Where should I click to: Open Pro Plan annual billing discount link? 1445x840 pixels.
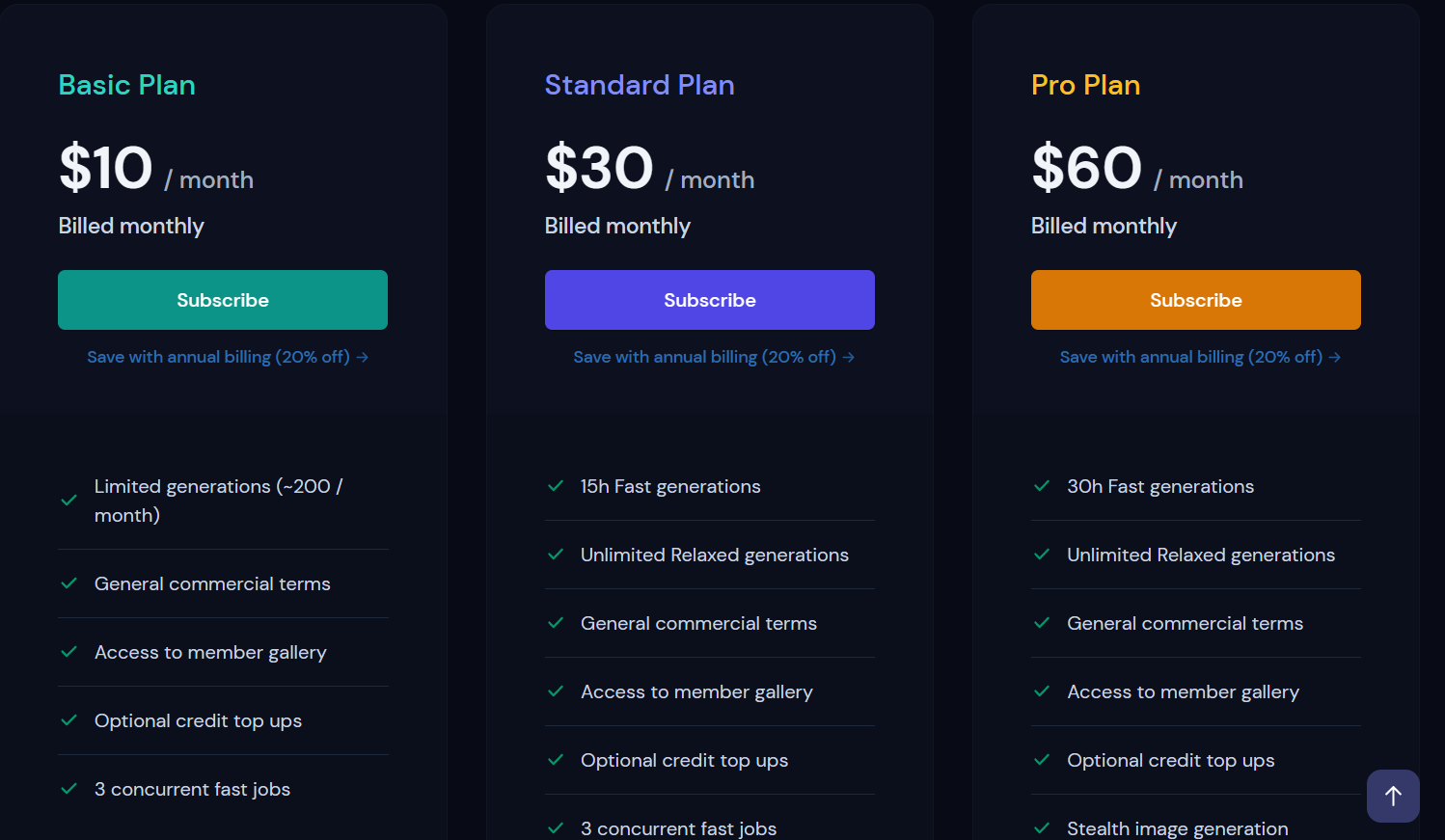(x=1199, y=357)
